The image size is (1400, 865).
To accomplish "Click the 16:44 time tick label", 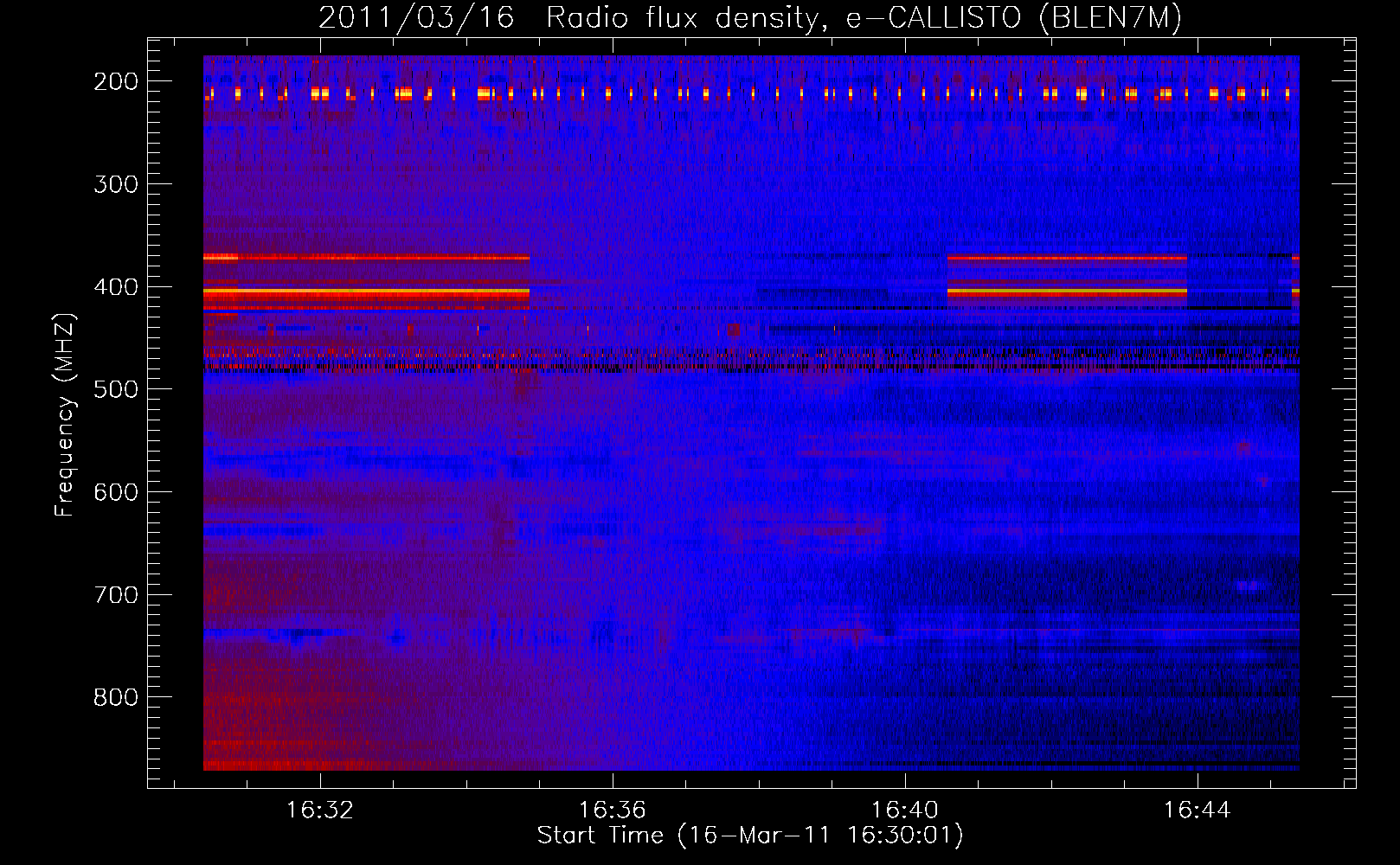I will [1198, 811].
